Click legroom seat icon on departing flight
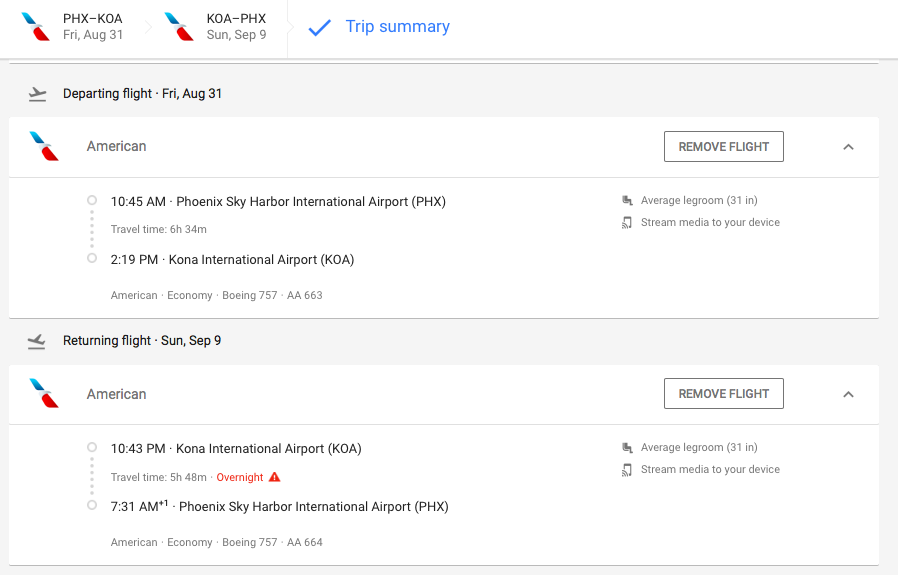 tap(627, 201)
